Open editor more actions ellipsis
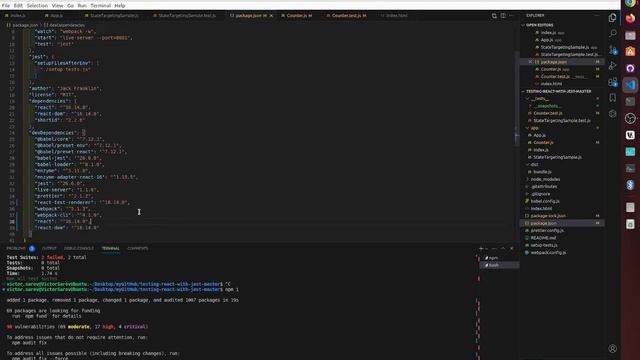The image size is (640, 360). pos(511,16)
